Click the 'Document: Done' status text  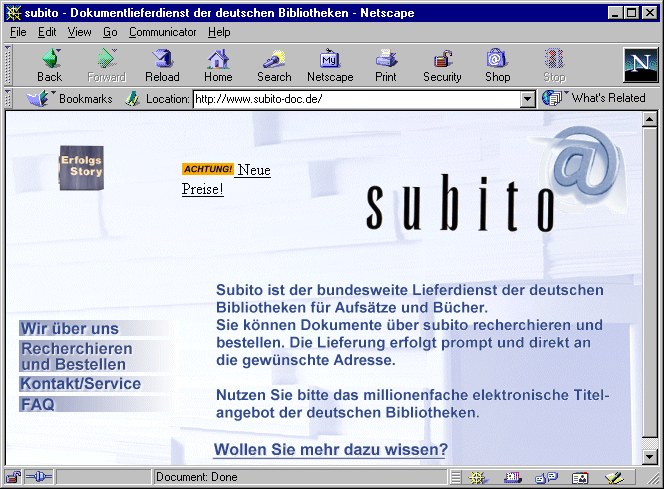click(196, 477)
